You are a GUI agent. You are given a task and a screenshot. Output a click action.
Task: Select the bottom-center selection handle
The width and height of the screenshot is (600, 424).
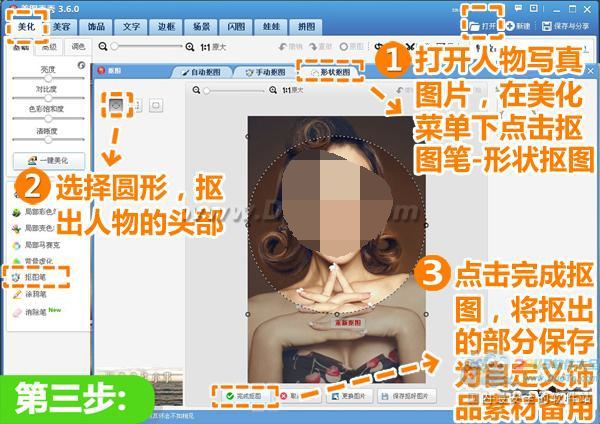tap(337, 314)
